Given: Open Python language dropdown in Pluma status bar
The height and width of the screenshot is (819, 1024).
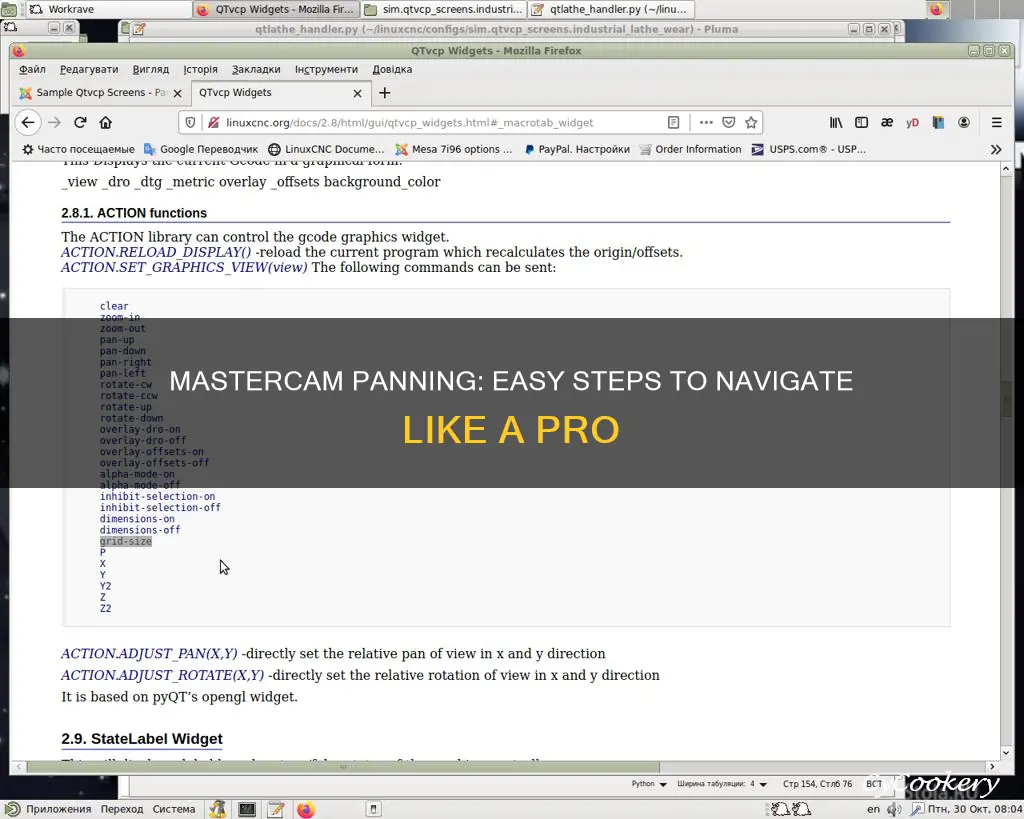Looking at the screenshot, I should coord(648,784).
